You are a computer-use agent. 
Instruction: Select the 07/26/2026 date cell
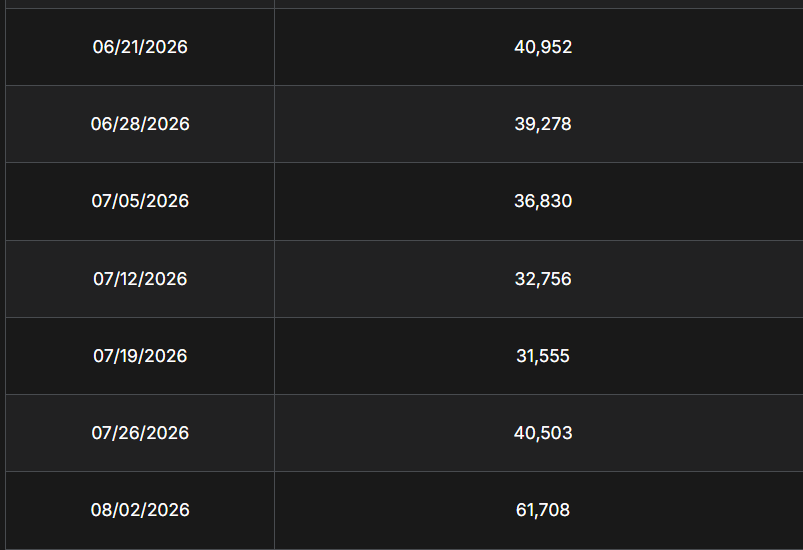click(140, 433)
